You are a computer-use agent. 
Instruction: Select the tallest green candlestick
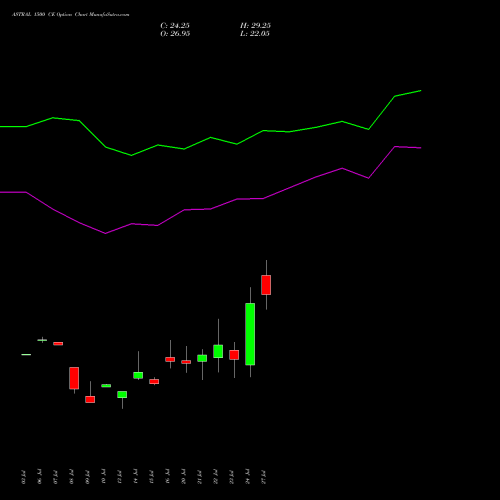tap(250, 334)
